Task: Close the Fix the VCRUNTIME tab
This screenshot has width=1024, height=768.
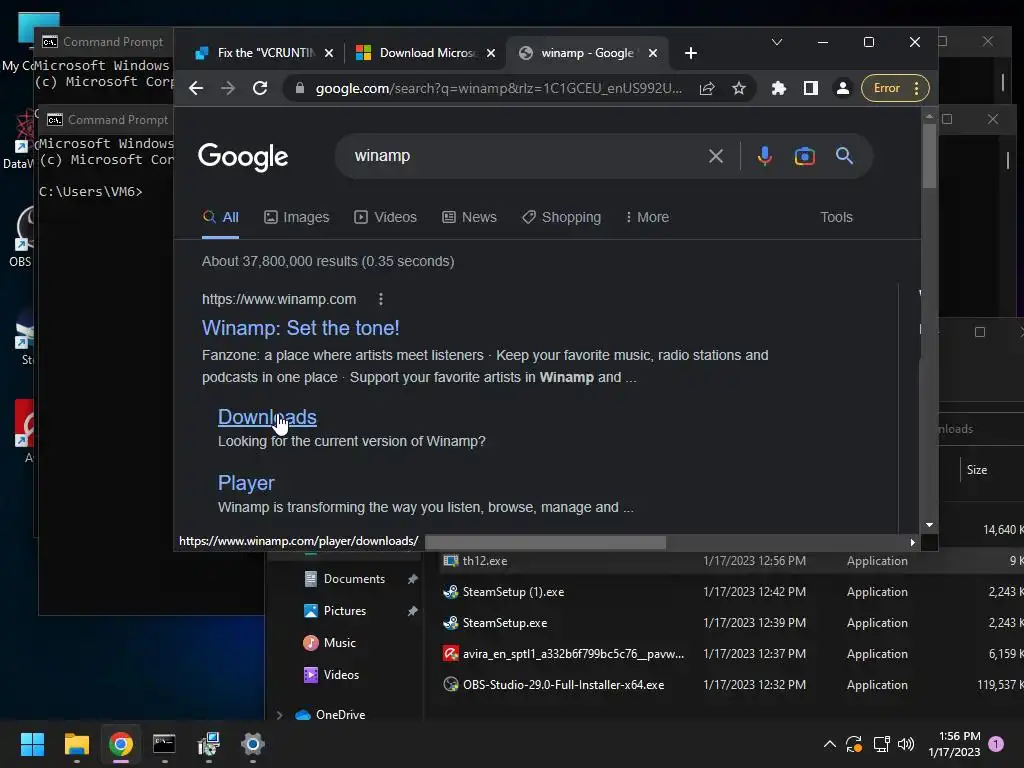Action: tap(329, 53)
